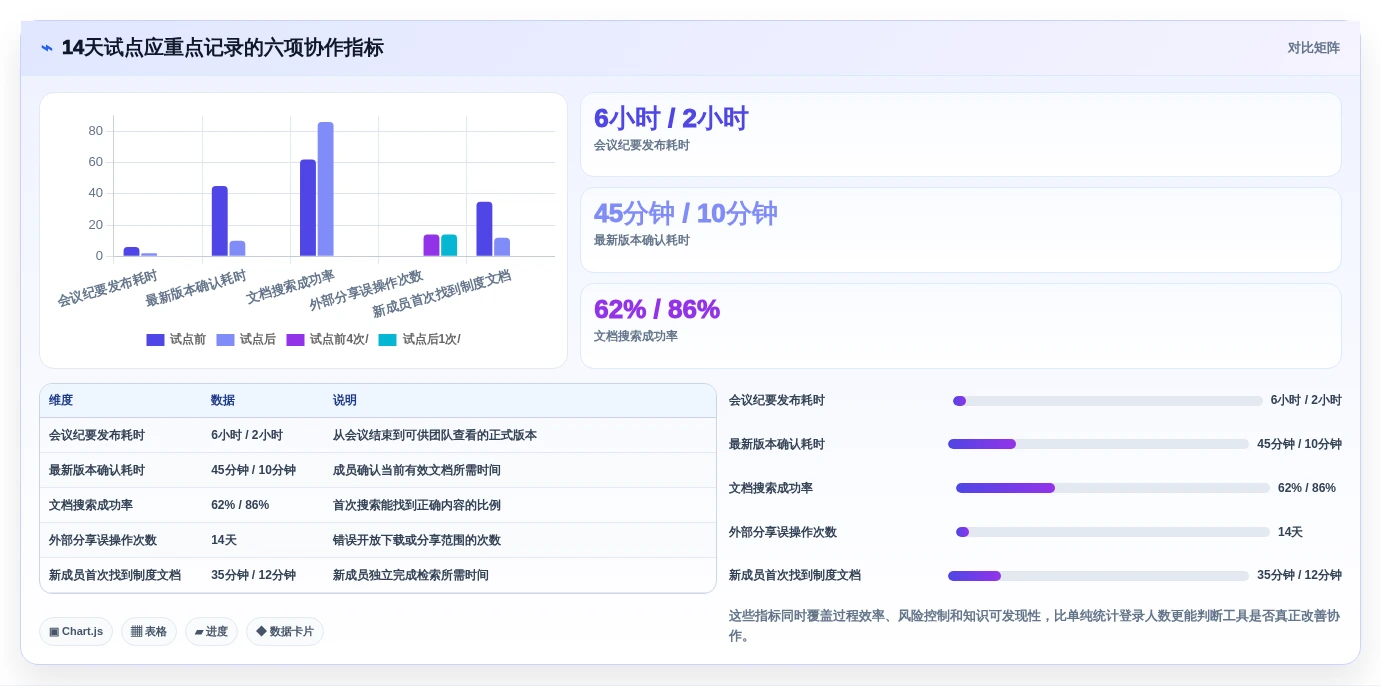Toggle the 试点后 legend swatch
The width and height of the screenshot is (1381, 686).
[x=225, y=340]
